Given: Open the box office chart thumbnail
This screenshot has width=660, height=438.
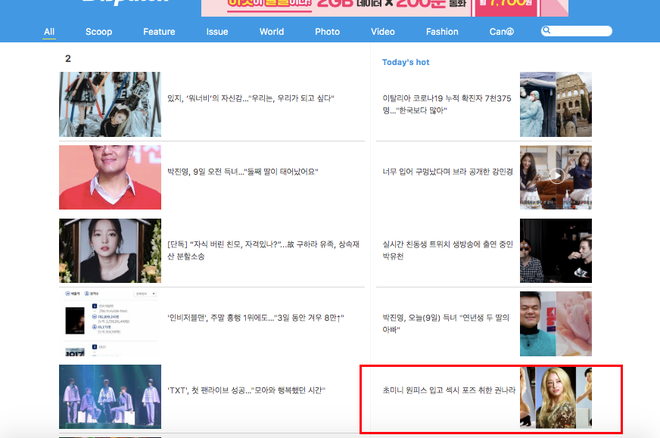Looking at the screenshot, I should click(x=110, y=323).
